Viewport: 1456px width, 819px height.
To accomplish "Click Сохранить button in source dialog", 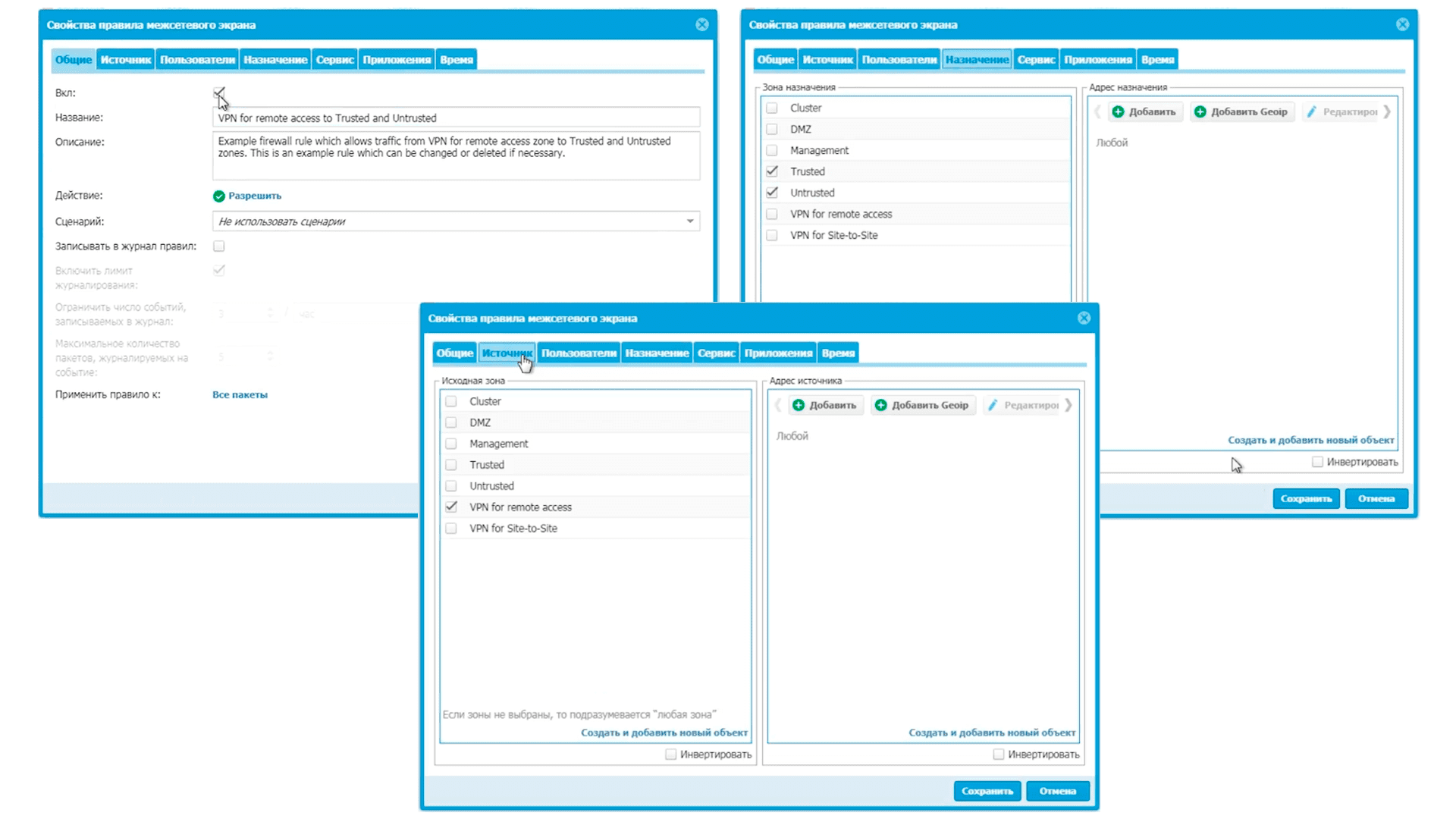I will tap(987, 791).
